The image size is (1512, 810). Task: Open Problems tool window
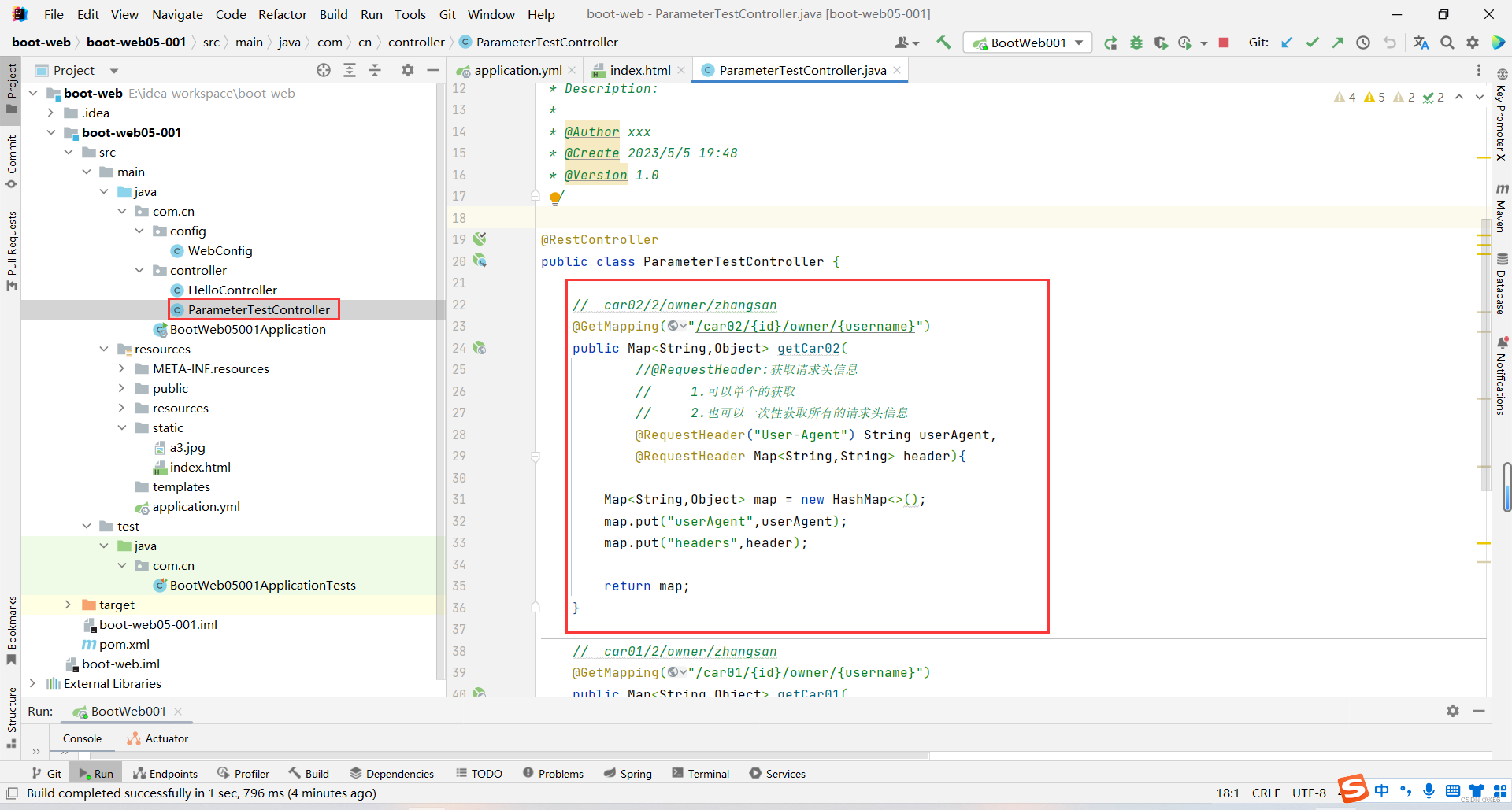(553, 774)
